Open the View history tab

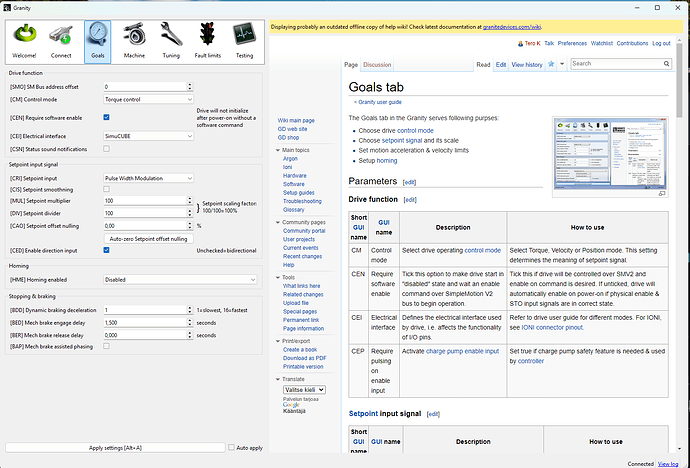pos(527,65)
